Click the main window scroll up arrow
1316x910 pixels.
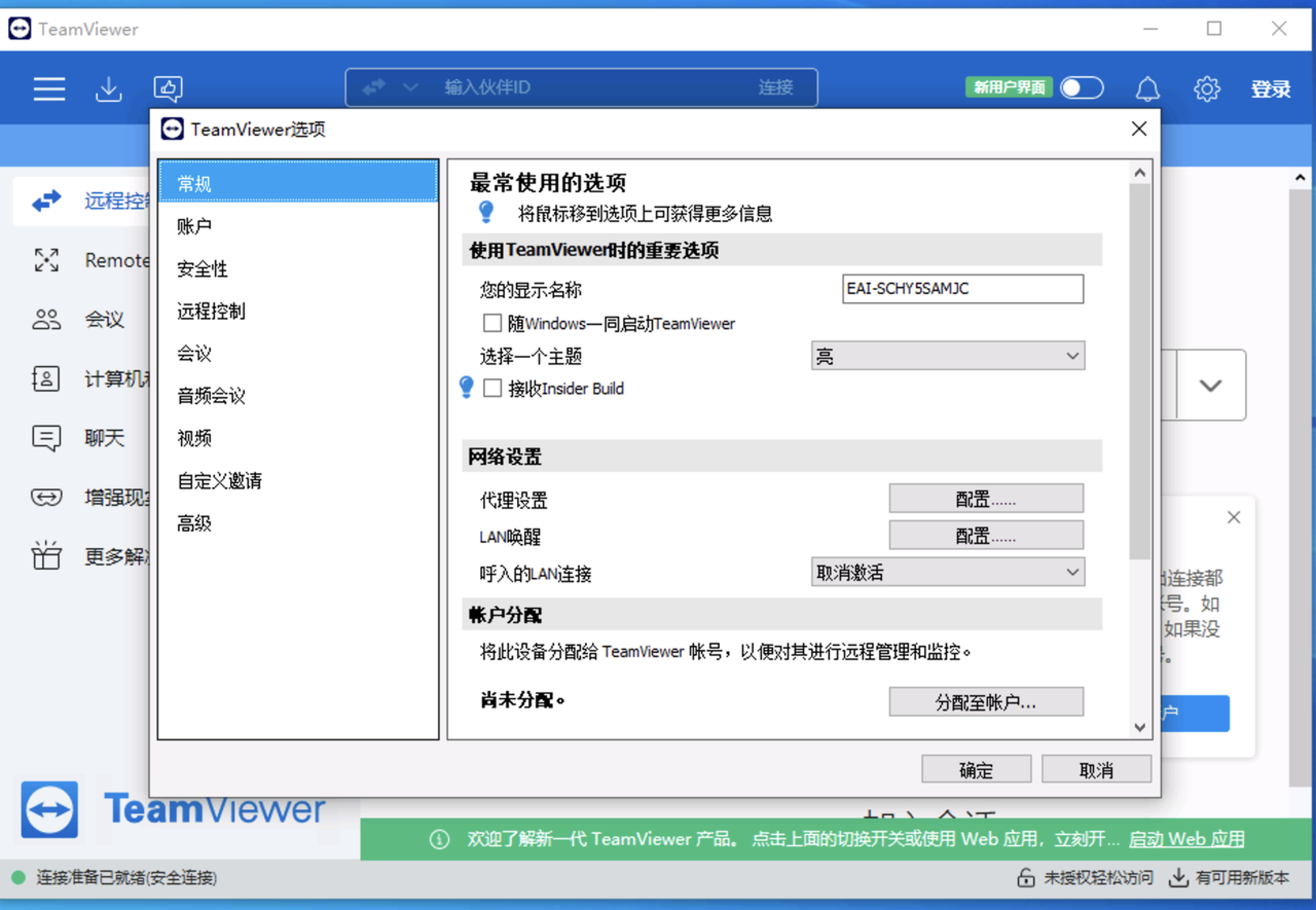pos(1300,177)
